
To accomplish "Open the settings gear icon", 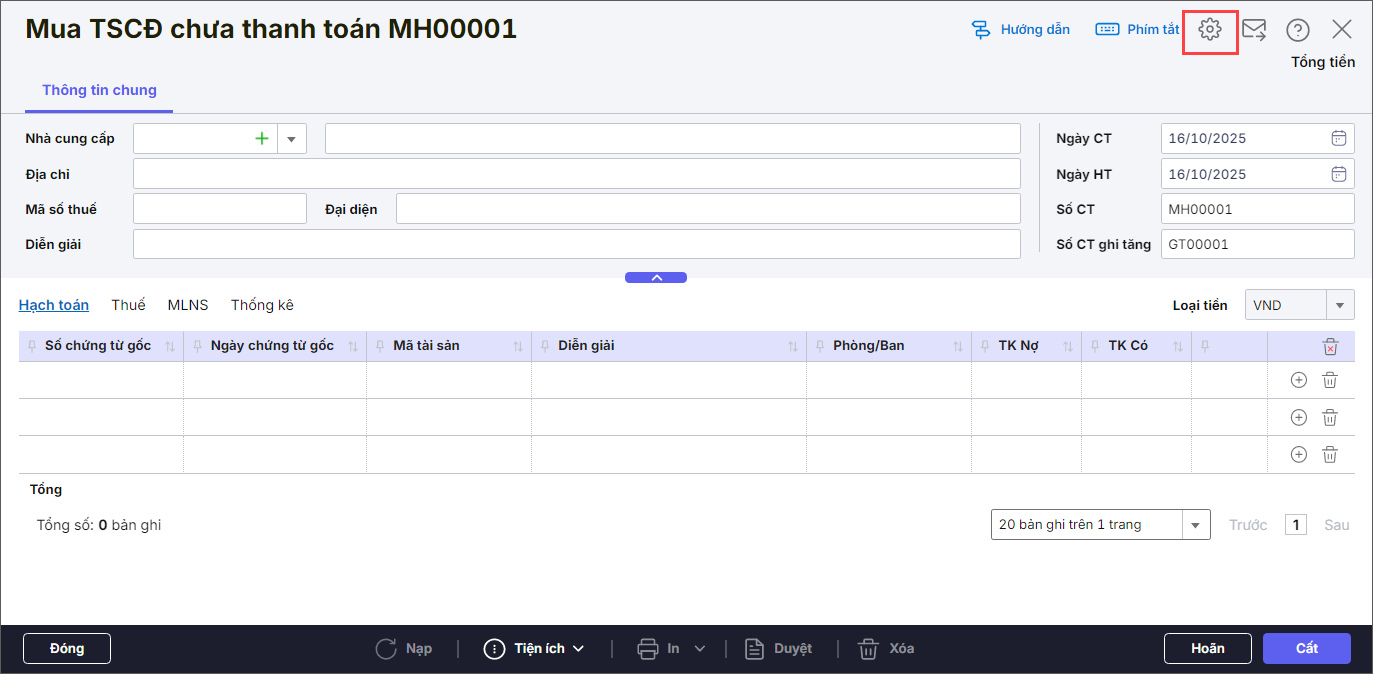I will [1210, 30].
